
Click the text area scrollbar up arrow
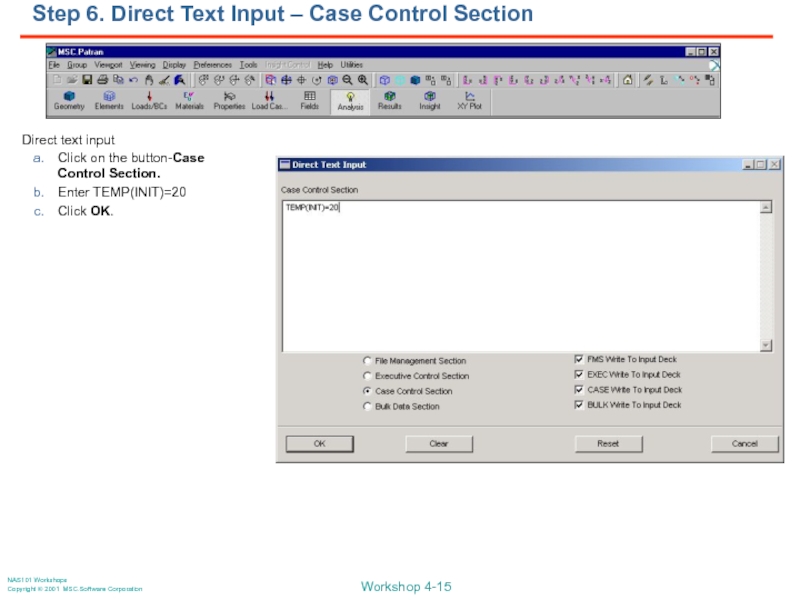click(766, 207)
